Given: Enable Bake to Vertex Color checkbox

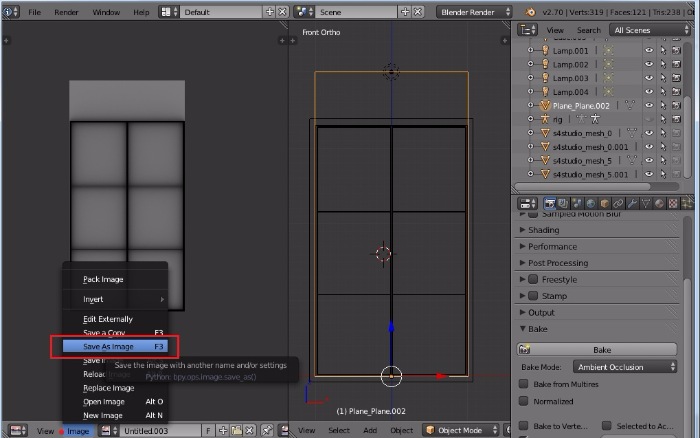Looking at the screenshot, I should click(524, 425).
